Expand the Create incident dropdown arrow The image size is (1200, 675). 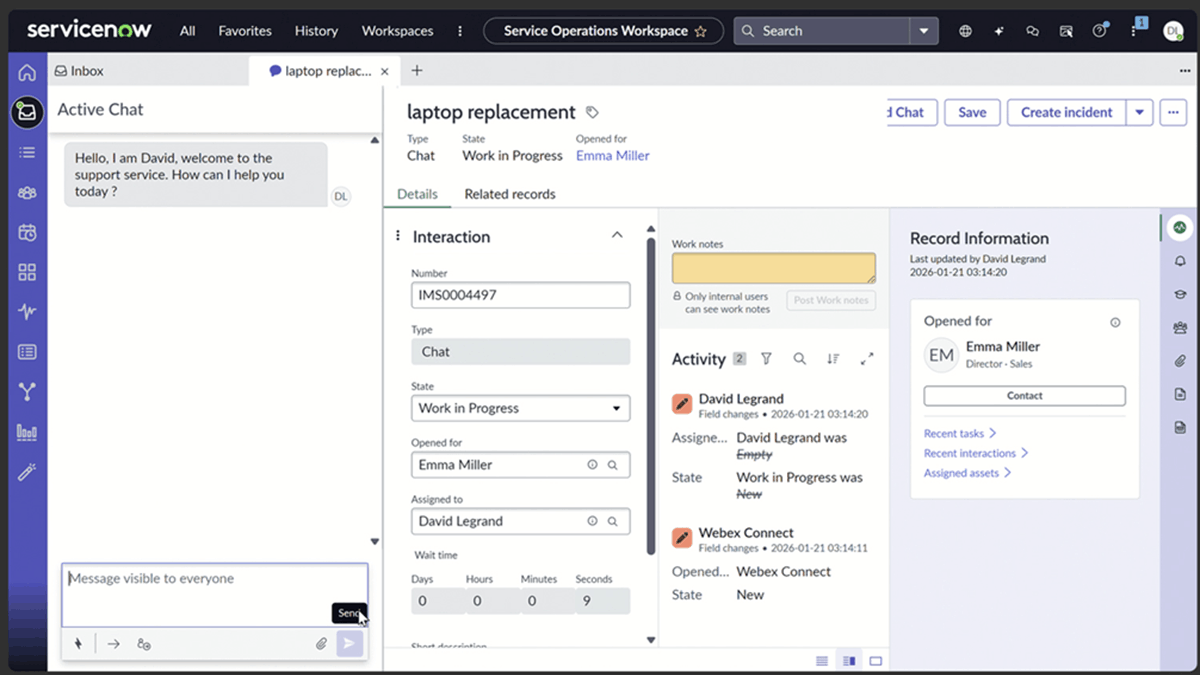pos(1139,112)
